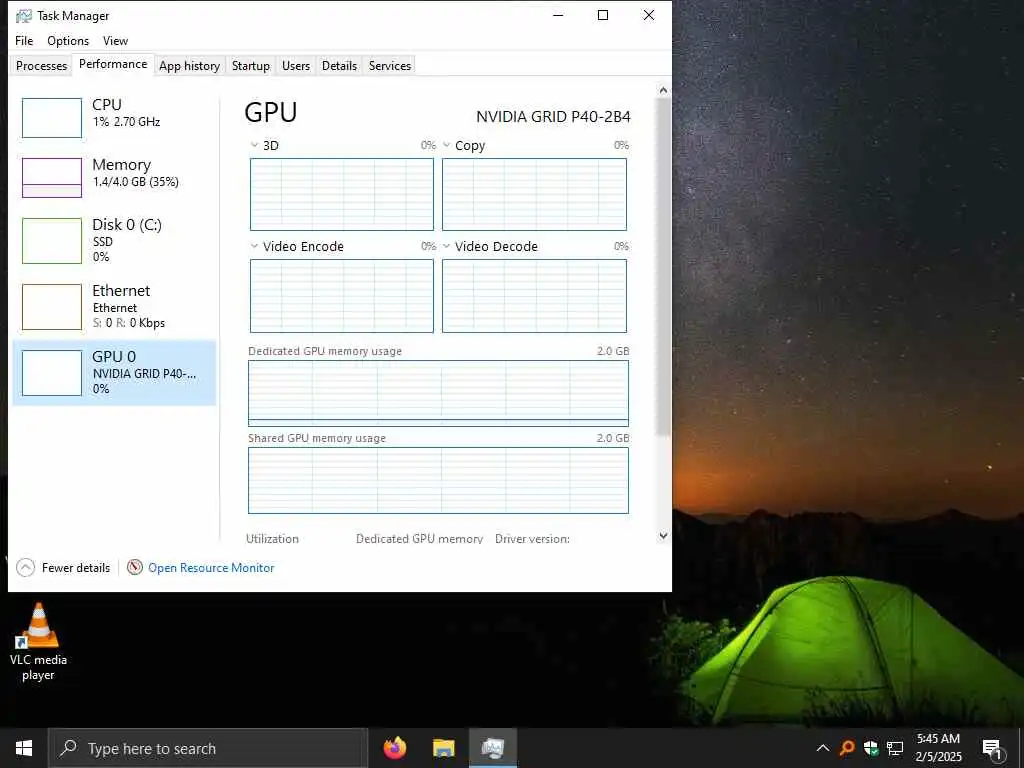Click the Shared GPU memory usage graph
This screenshot has height=768, width=1024.
click(x=438, y=481)
